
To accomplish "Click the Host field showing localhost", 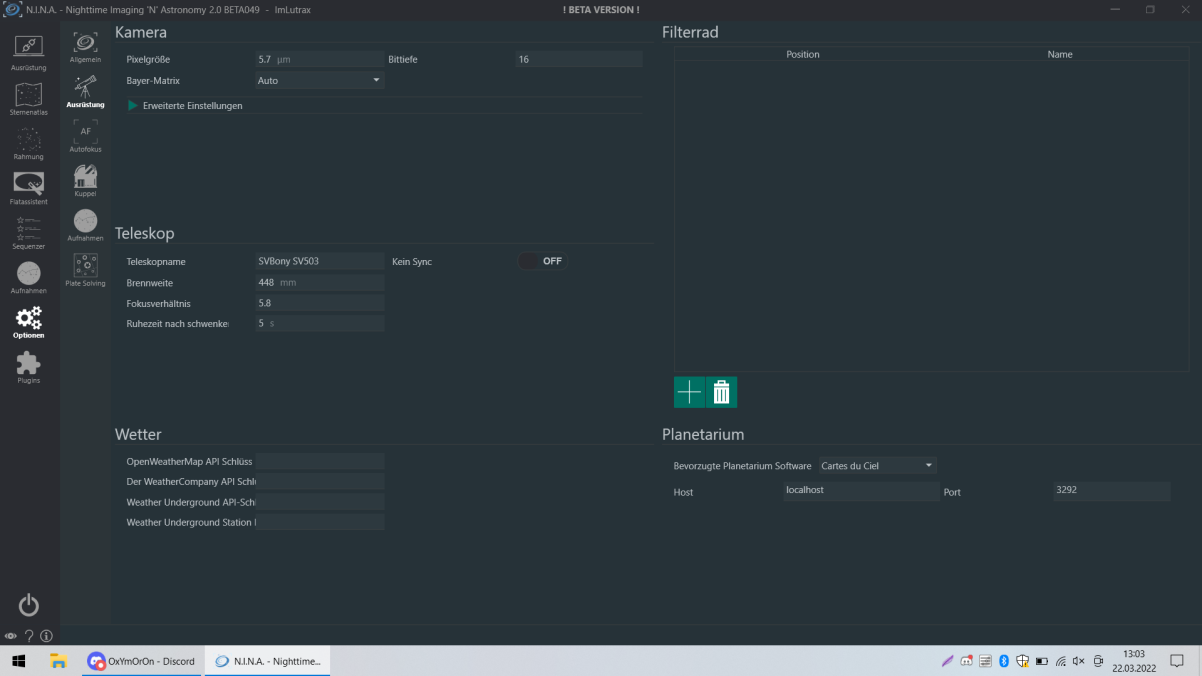I will tap(861, 491).
